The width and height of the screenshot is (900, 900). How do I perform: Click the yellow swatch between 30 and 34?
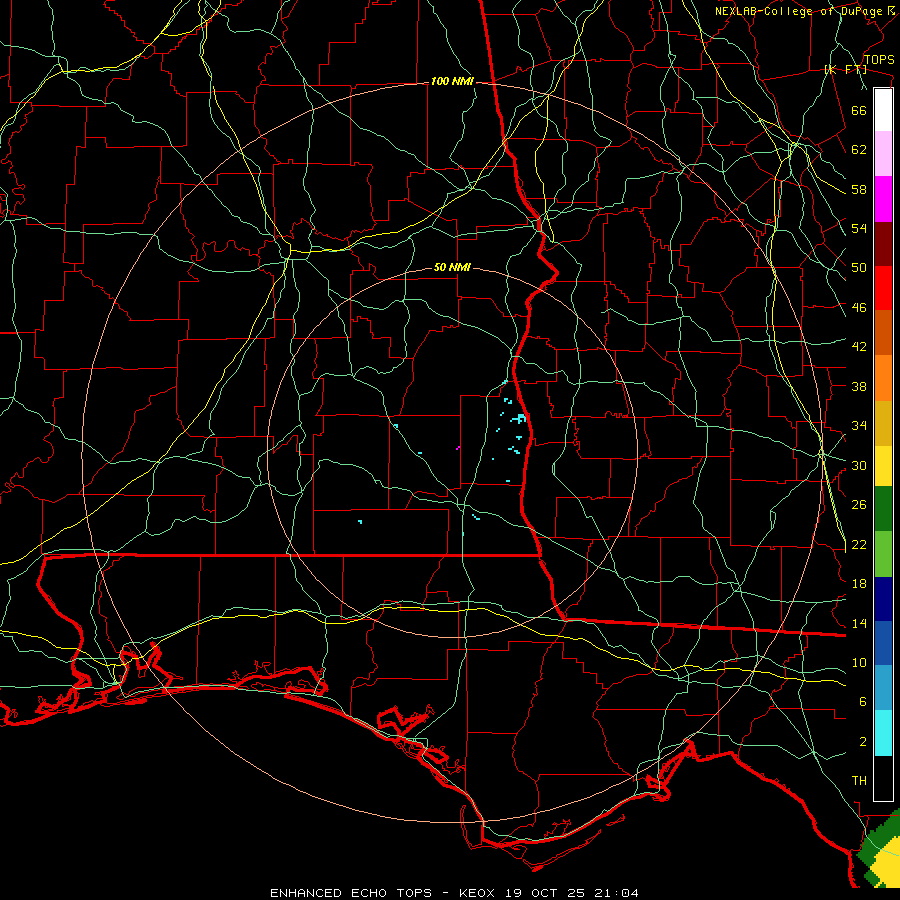tap(883, 466)
